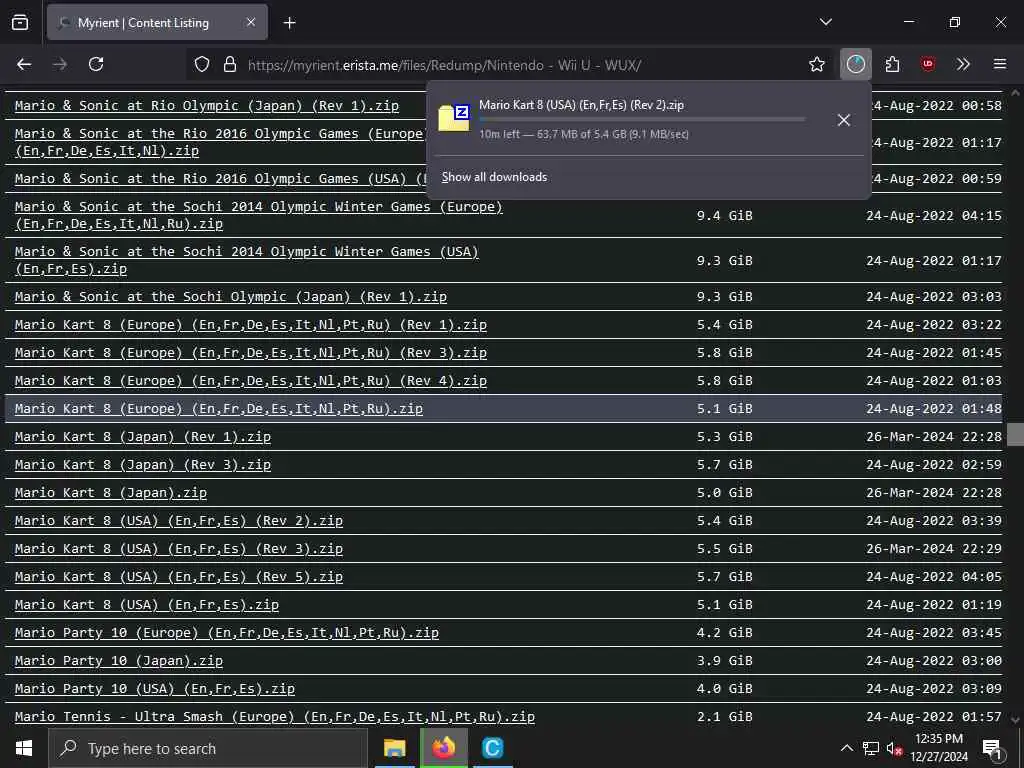Open the Windows Start menu

[x=24, y=748]
